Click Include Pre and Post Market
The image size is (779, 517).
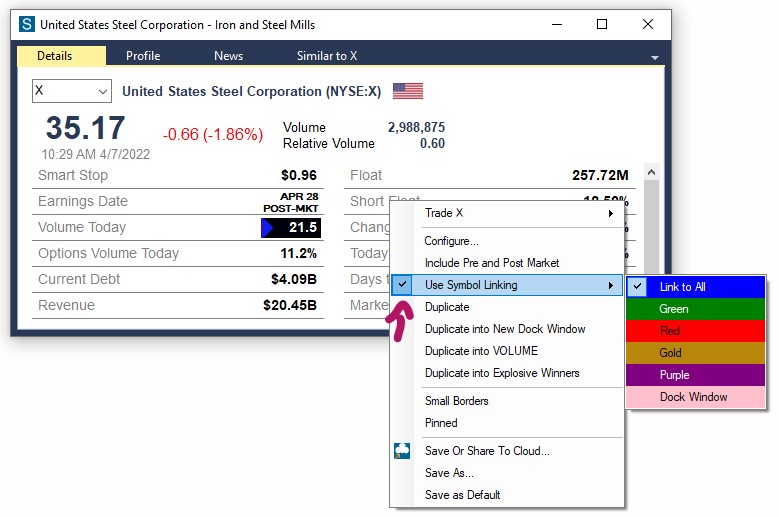point(491,263)
